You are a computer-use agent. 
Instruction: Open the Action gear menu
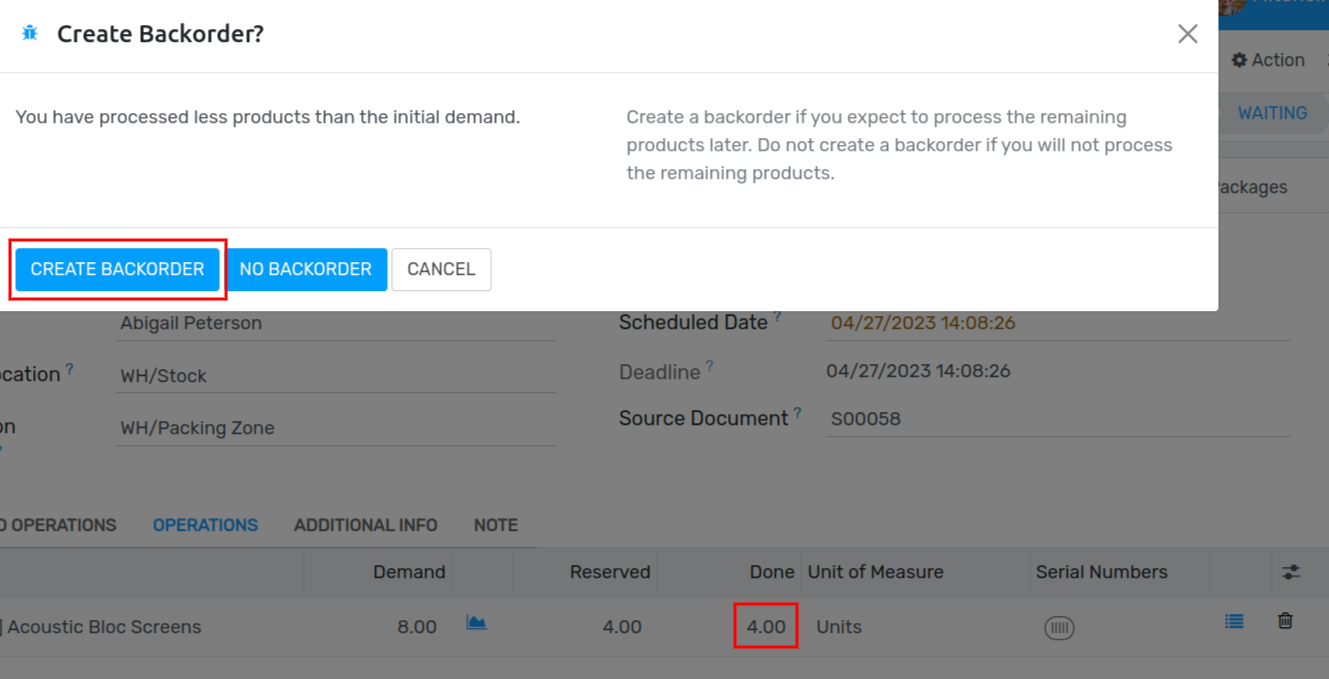coord(1268,60)
